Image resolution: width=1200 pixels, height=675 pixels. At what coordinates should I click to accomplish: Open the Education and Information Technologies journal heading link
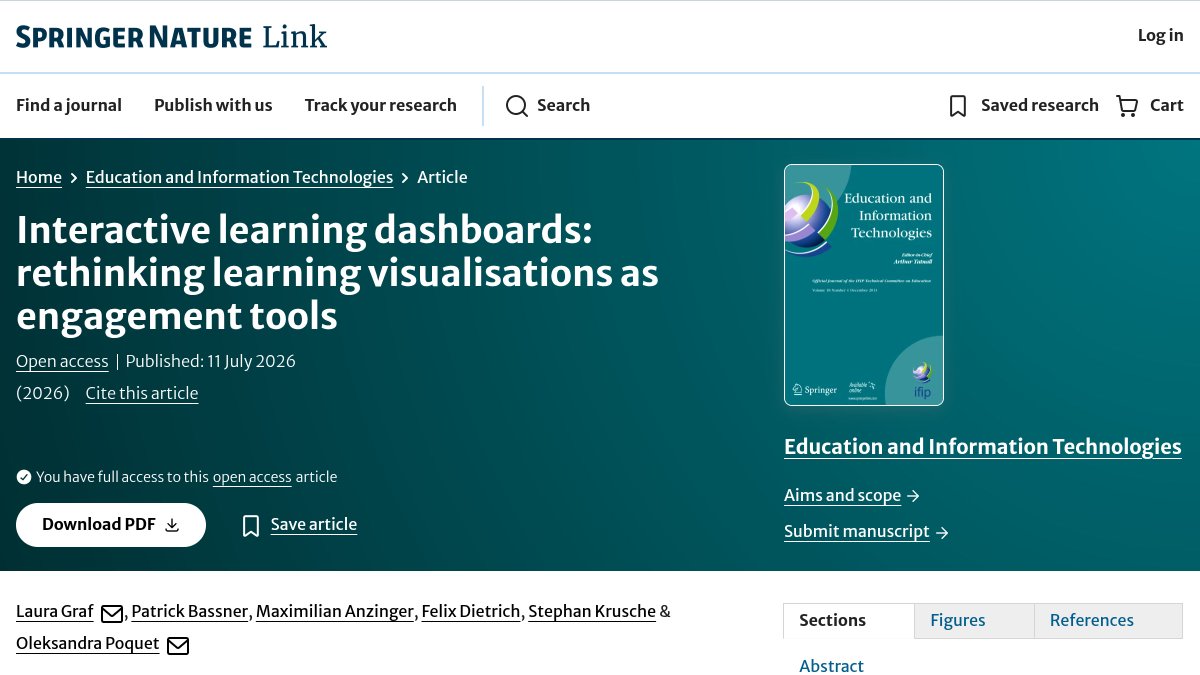pos(983,446)
